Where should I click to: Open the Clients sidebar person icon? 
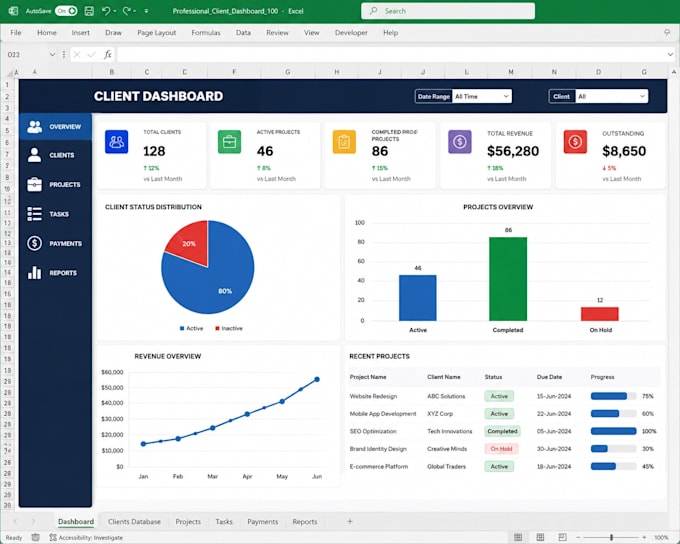click(x=34, y=155)
